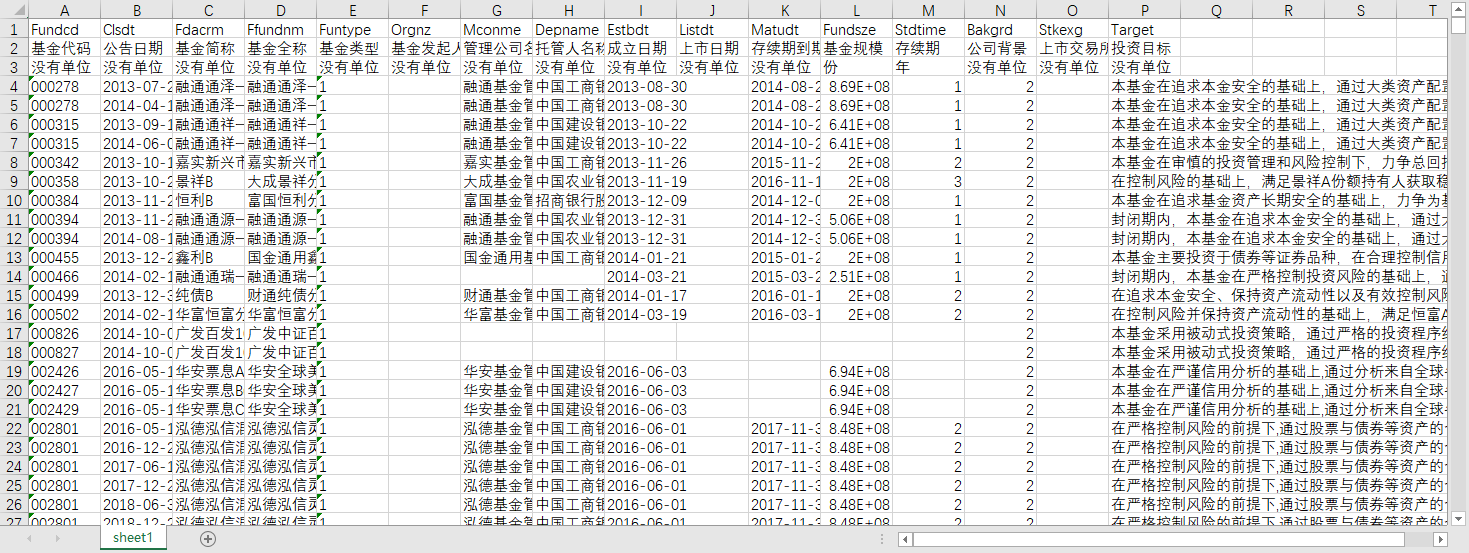Select the Fundsze header cell
The width and height of the screenshot is (1469, 553).
tap(856, 29)
